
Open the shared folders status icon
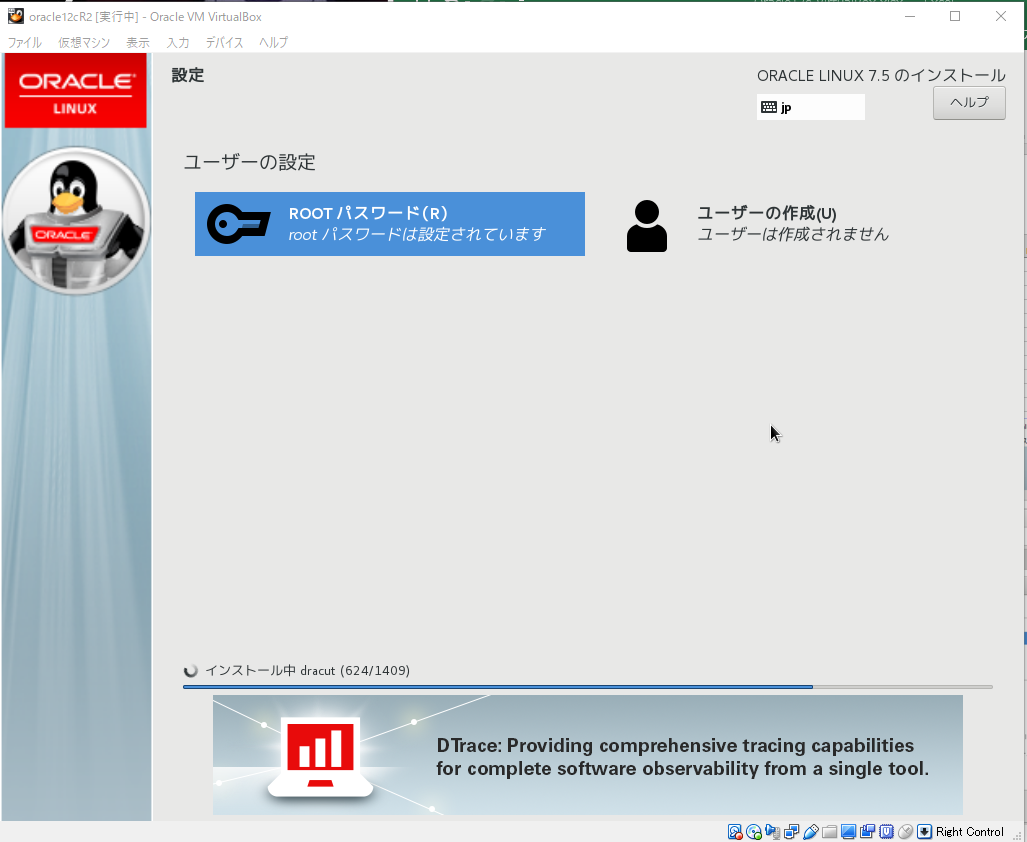(x=831, y=831)
